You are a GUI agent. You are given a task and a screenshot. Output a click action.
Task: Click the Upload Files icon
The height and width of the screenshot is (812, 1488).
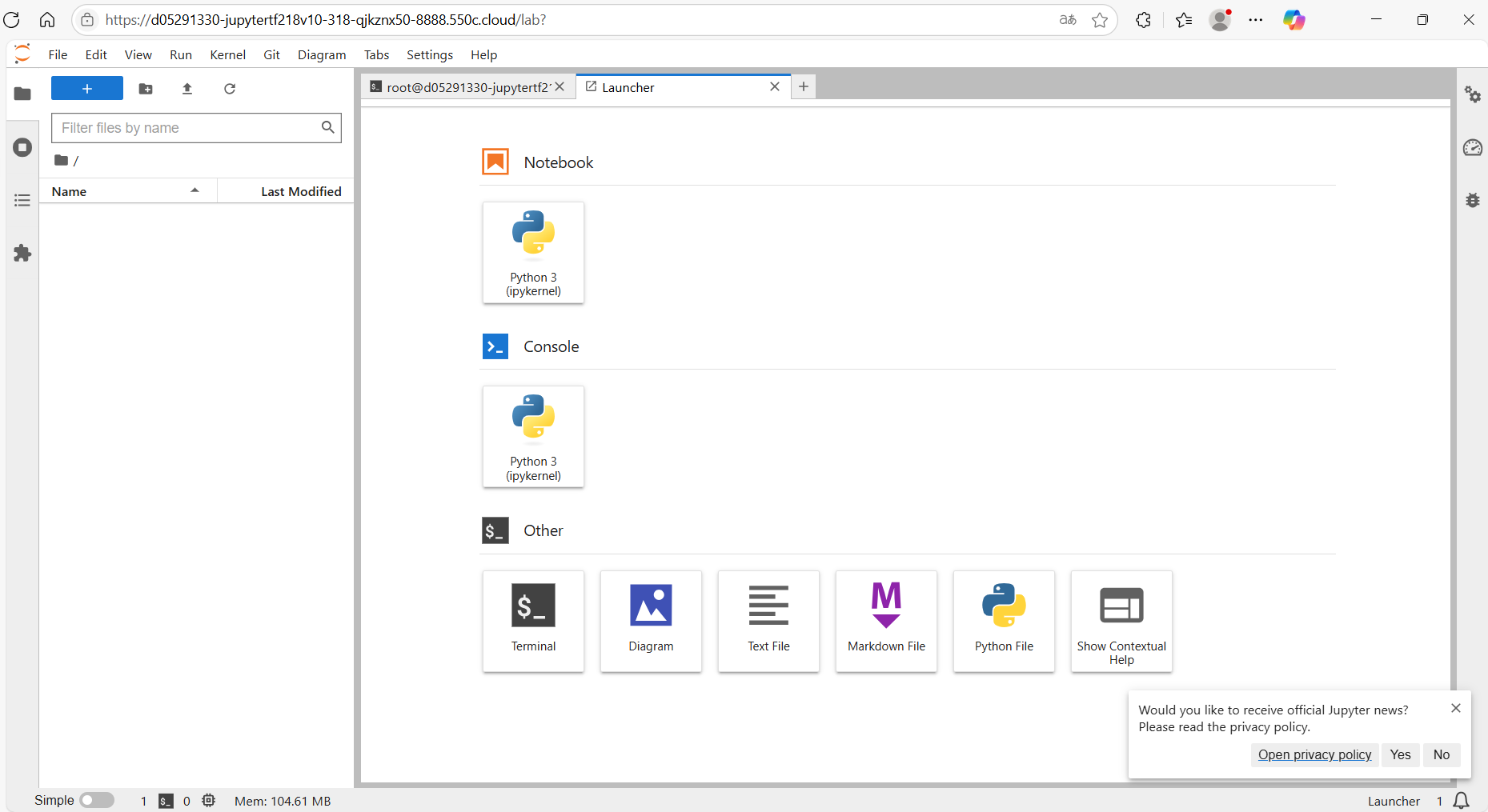[x=187, y=89]
